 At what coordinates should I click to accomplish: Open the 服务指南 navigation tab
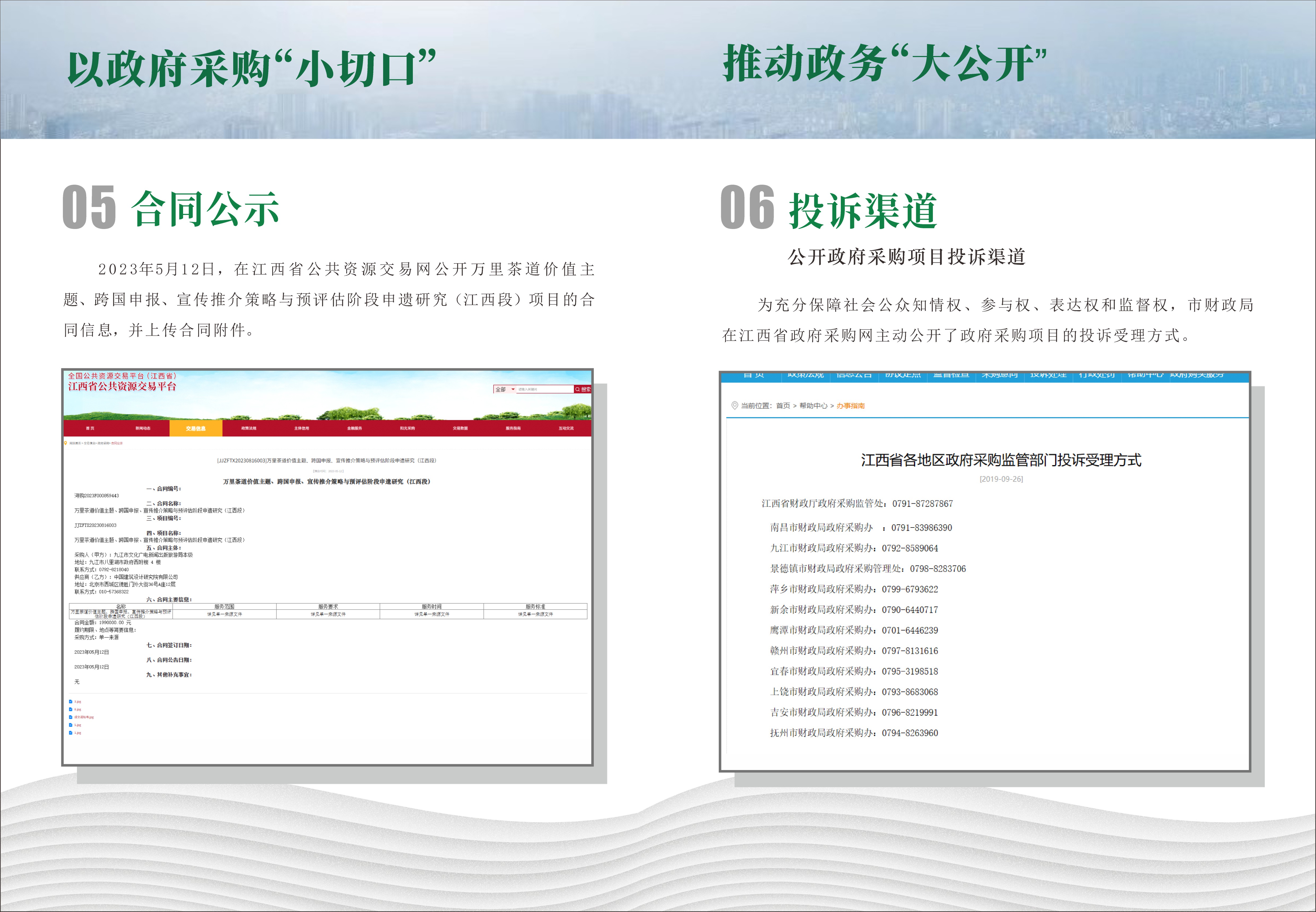(513, 428)
